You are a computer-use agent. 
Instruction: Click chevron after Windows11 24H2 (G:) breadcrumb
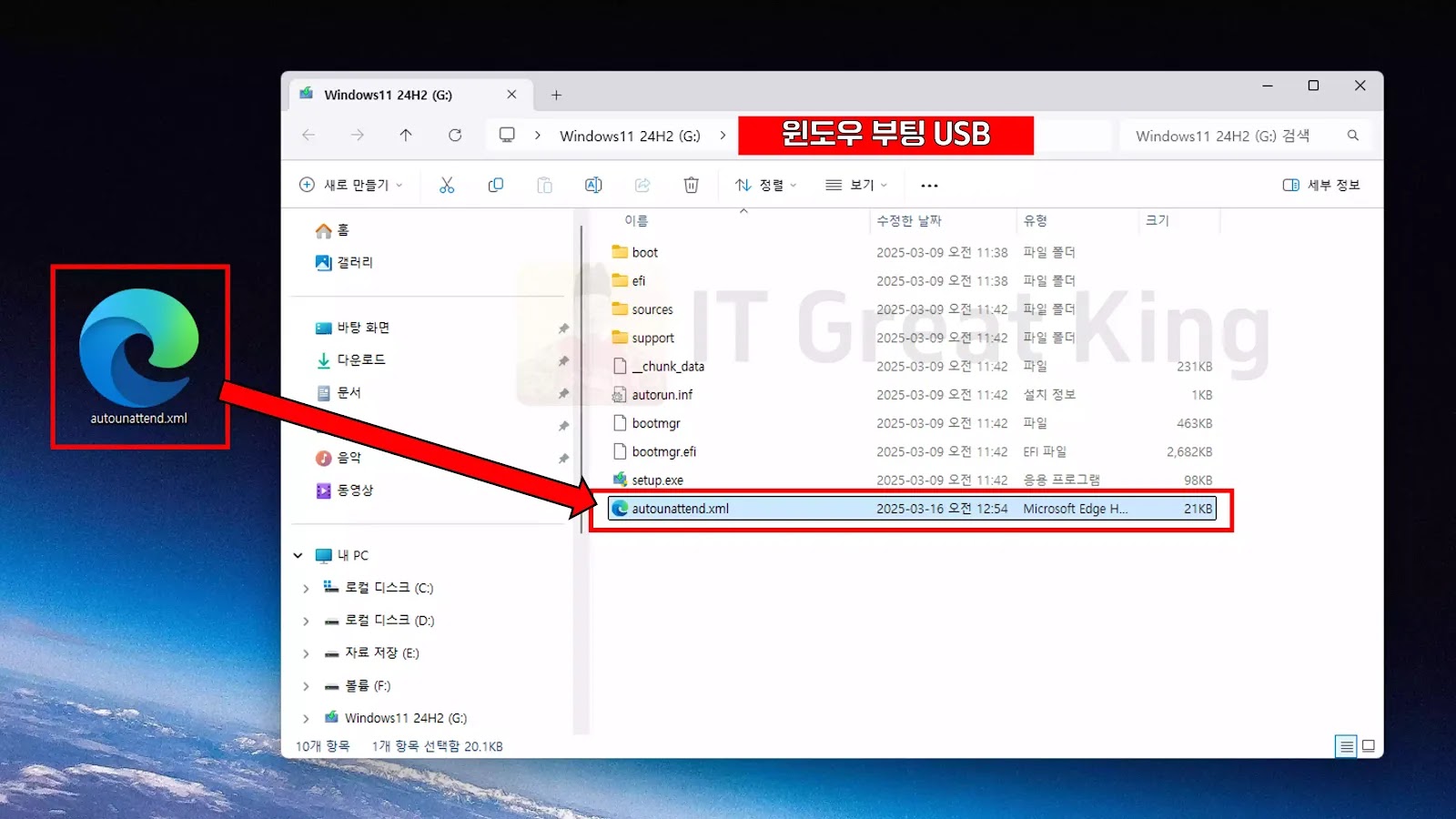click(723, 135)
